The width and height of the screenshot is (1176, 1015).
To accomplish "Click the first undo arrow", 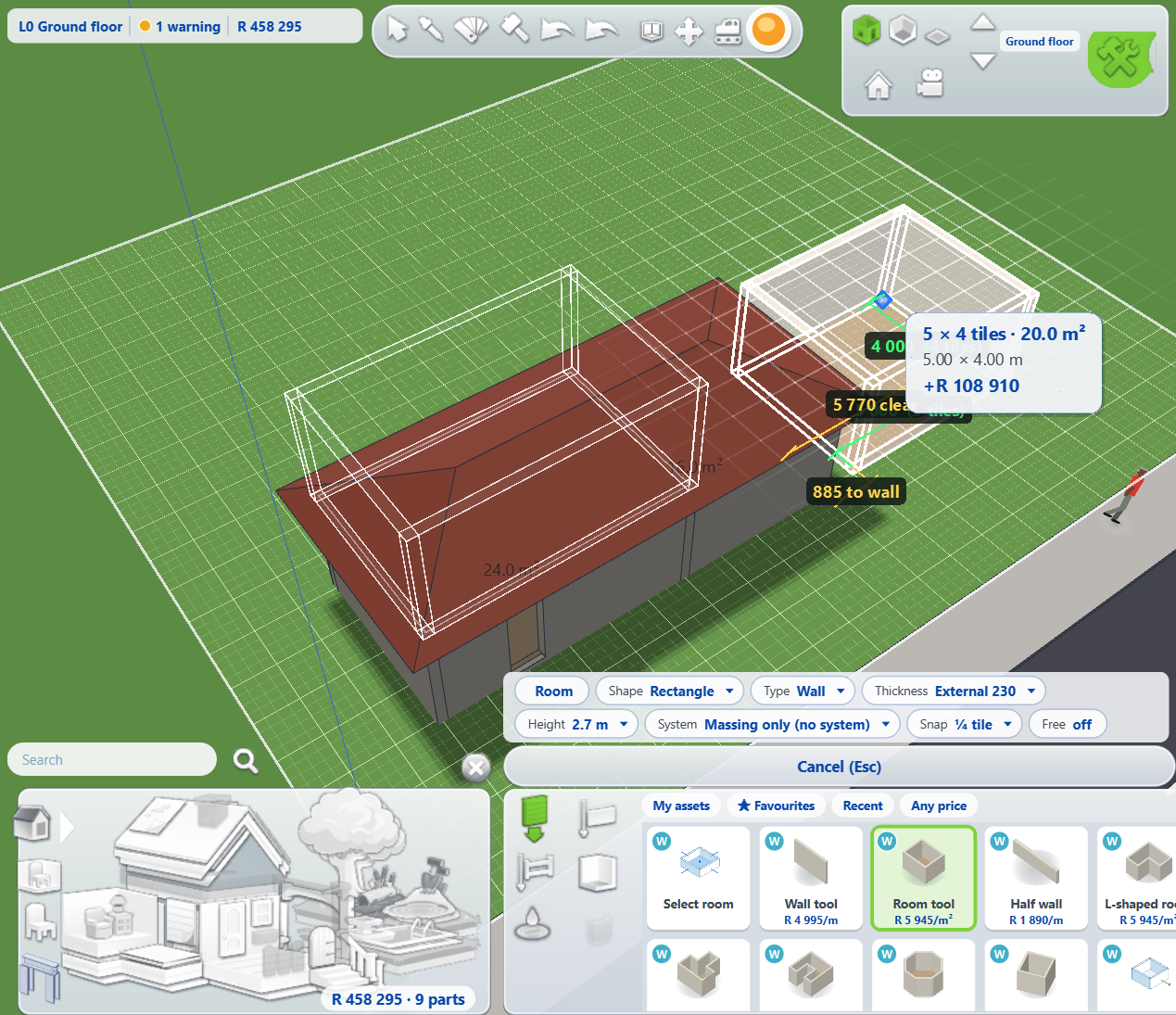I will 556,31.
